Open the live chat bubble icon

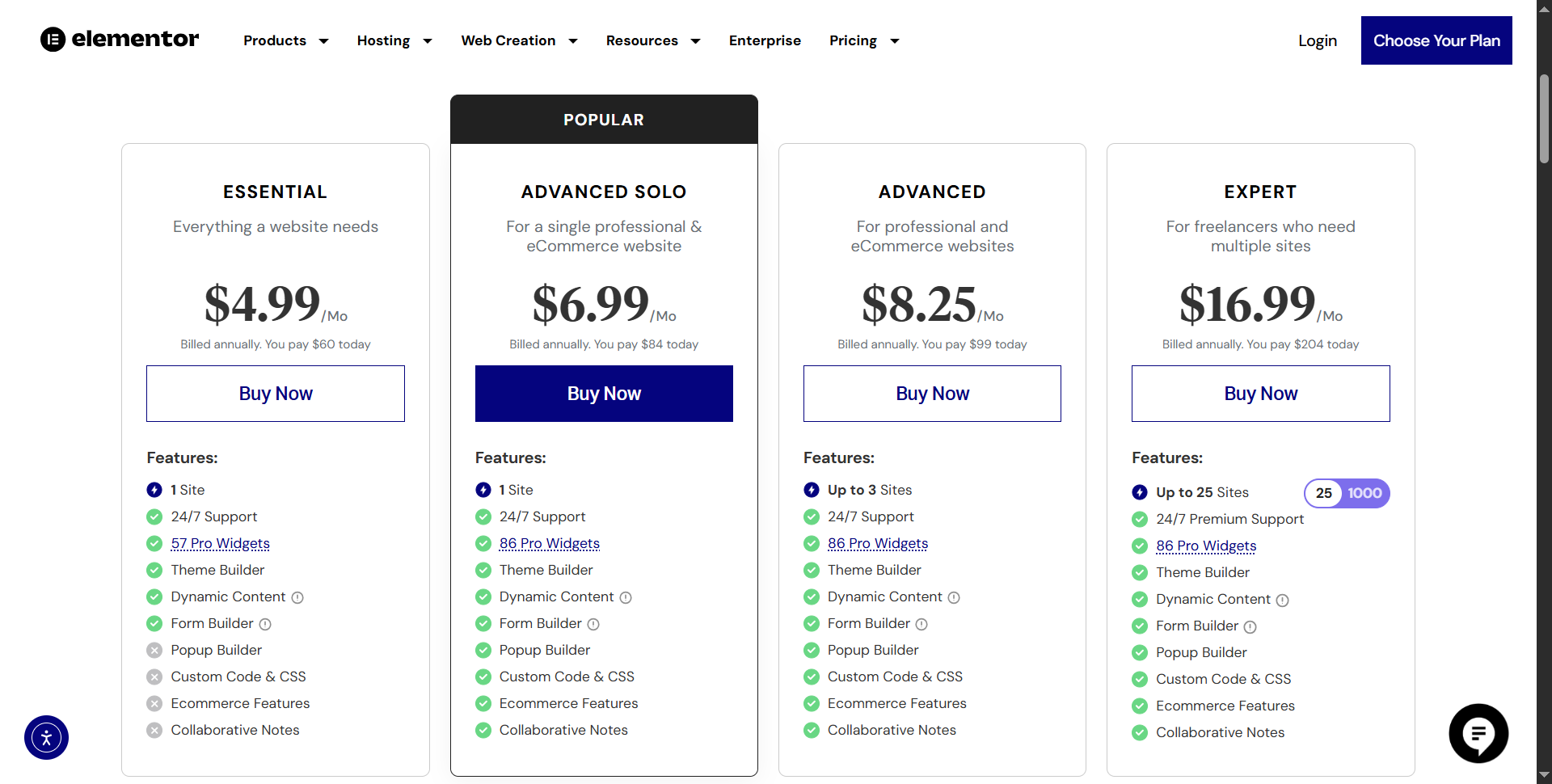click(x=1478, y=734)
